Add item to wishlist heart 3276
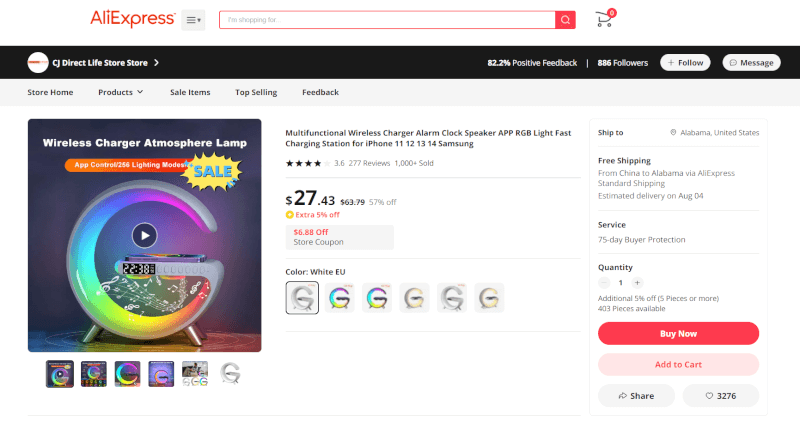This screenshot has width=800, height=428. pyautogui.click(x=720, y=396)
